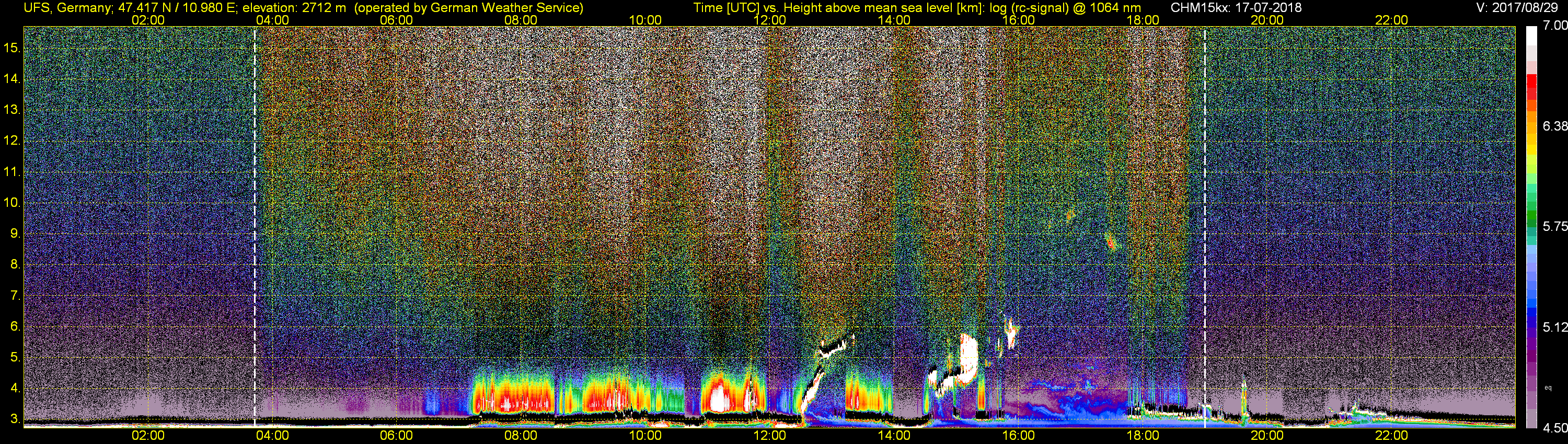Click the 5. km height axis label

pyautogui.click(x=15, y=357)
